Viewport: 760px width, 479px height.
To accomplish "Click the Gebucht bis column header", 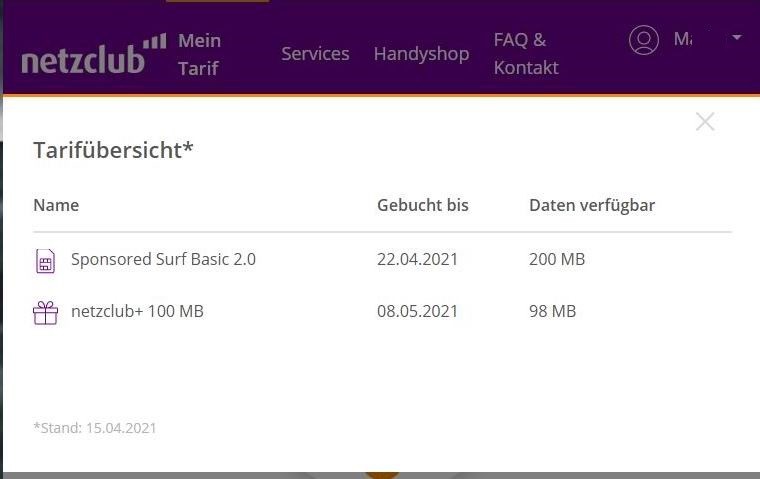I will click(x=423, y=205).
